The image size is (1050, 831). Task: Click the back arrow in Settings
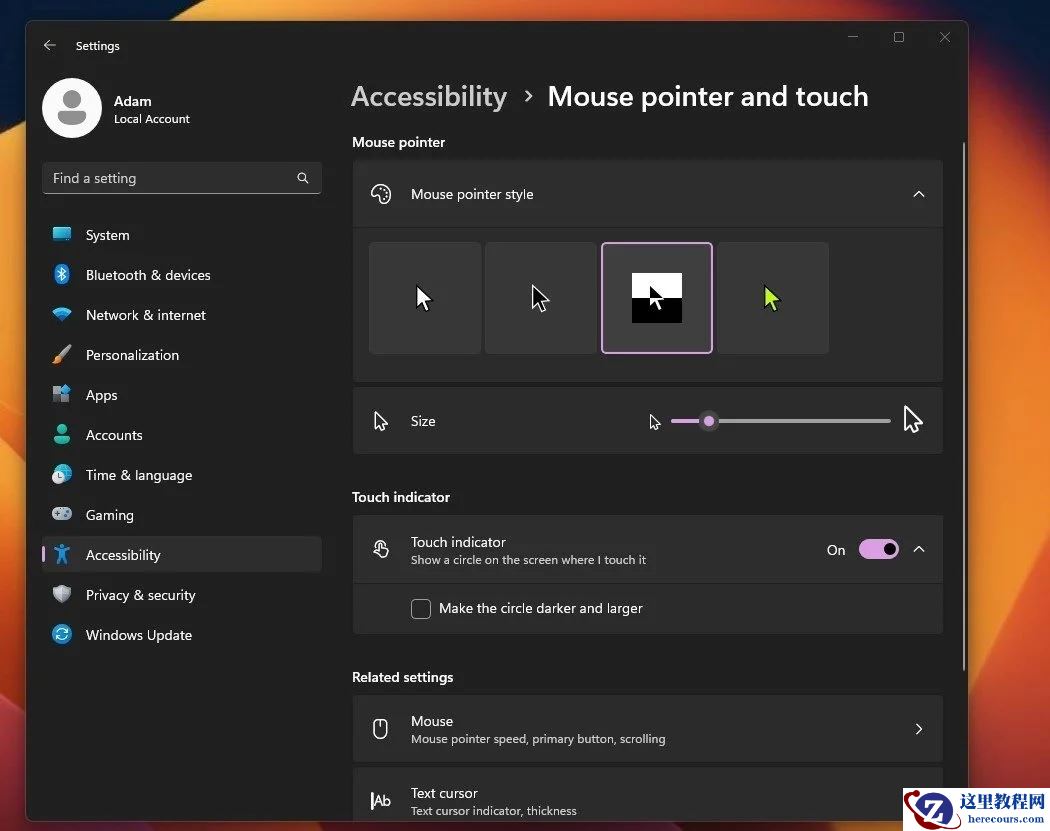pos(50,46)
